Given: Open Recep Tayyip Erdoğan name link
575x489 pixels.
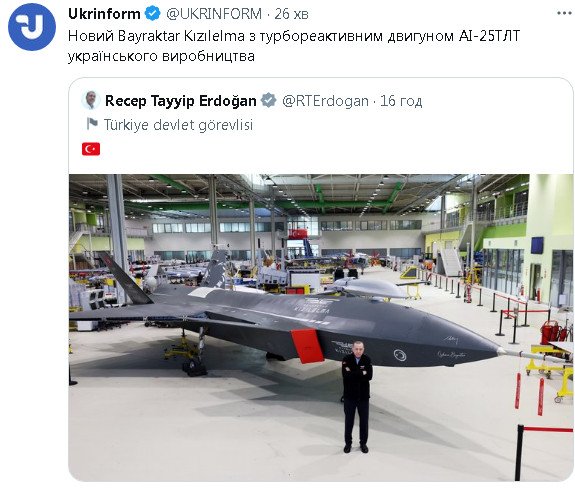Looking at the screenshot, I should point(180,101).
